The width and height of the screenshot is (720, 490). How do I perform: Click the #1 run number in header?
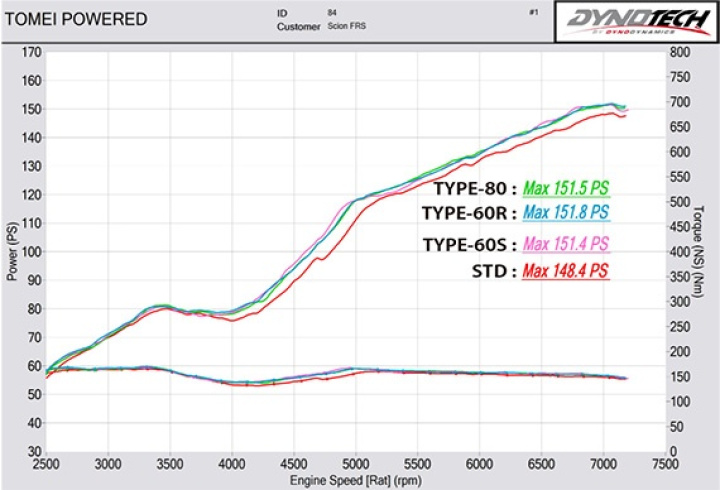coord(531,13)
